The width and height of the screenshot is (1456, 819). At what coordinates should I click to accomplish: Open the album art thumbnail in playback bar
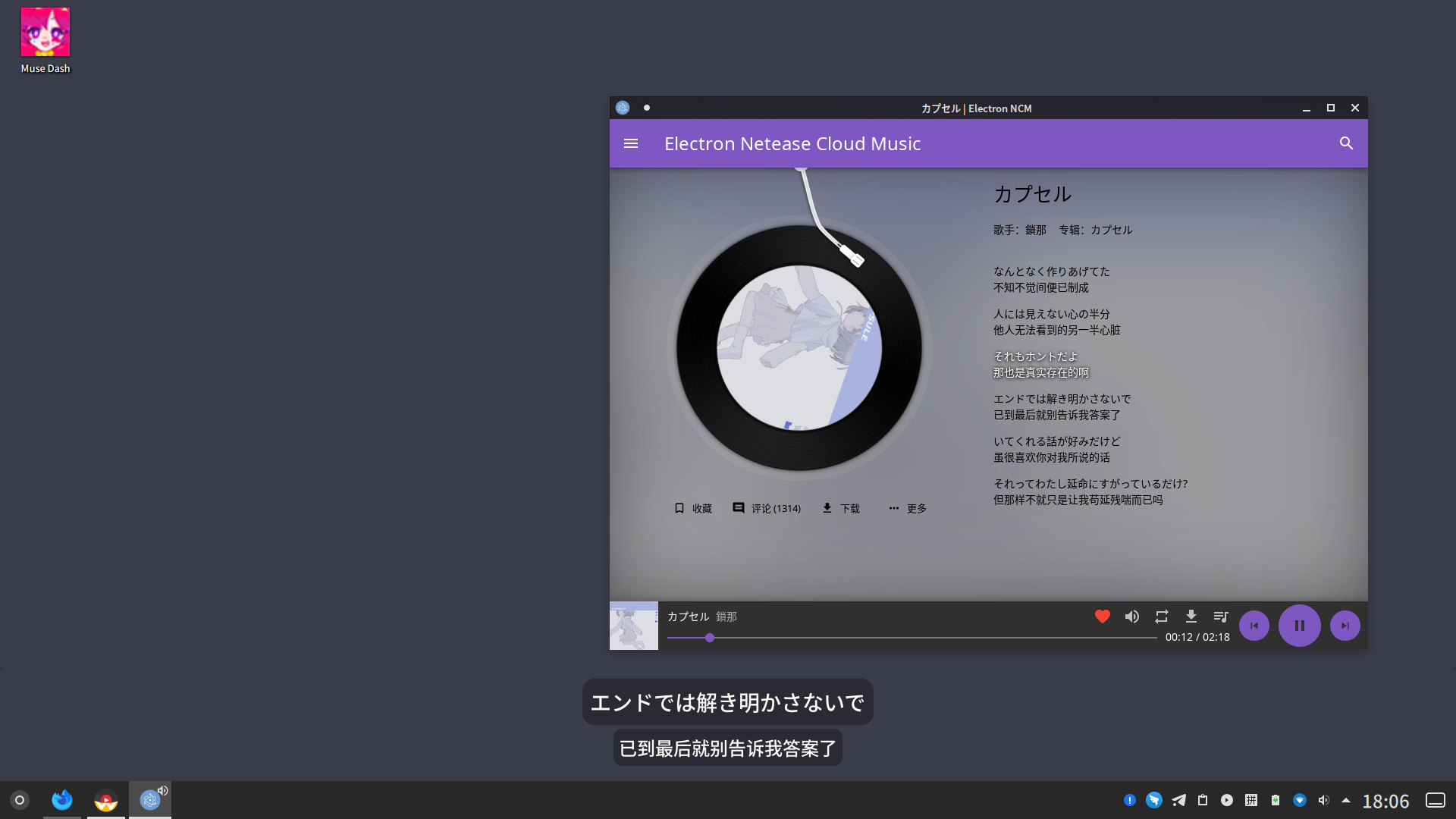pyautogui.click(x=633, y=626)
